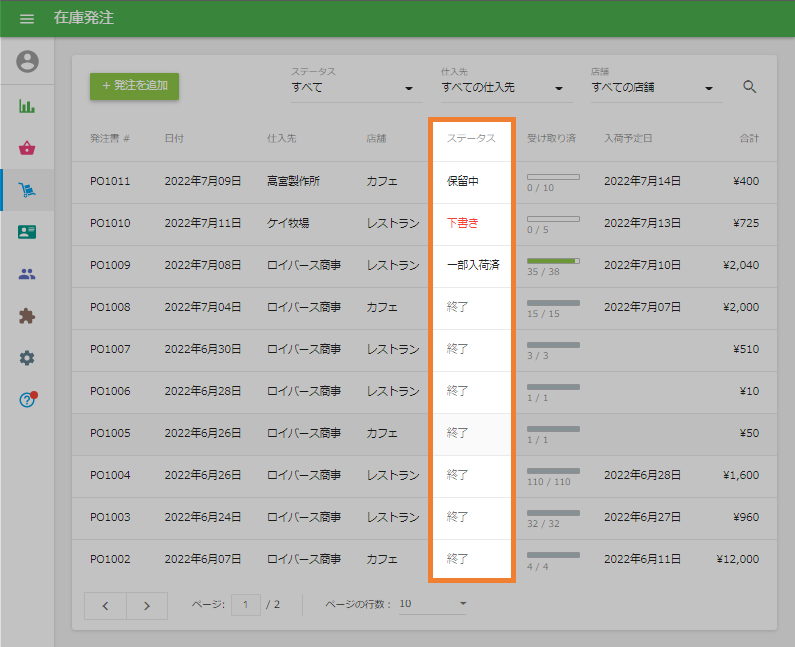Click the page number input field
795x647 pixels.
[245, 604]
